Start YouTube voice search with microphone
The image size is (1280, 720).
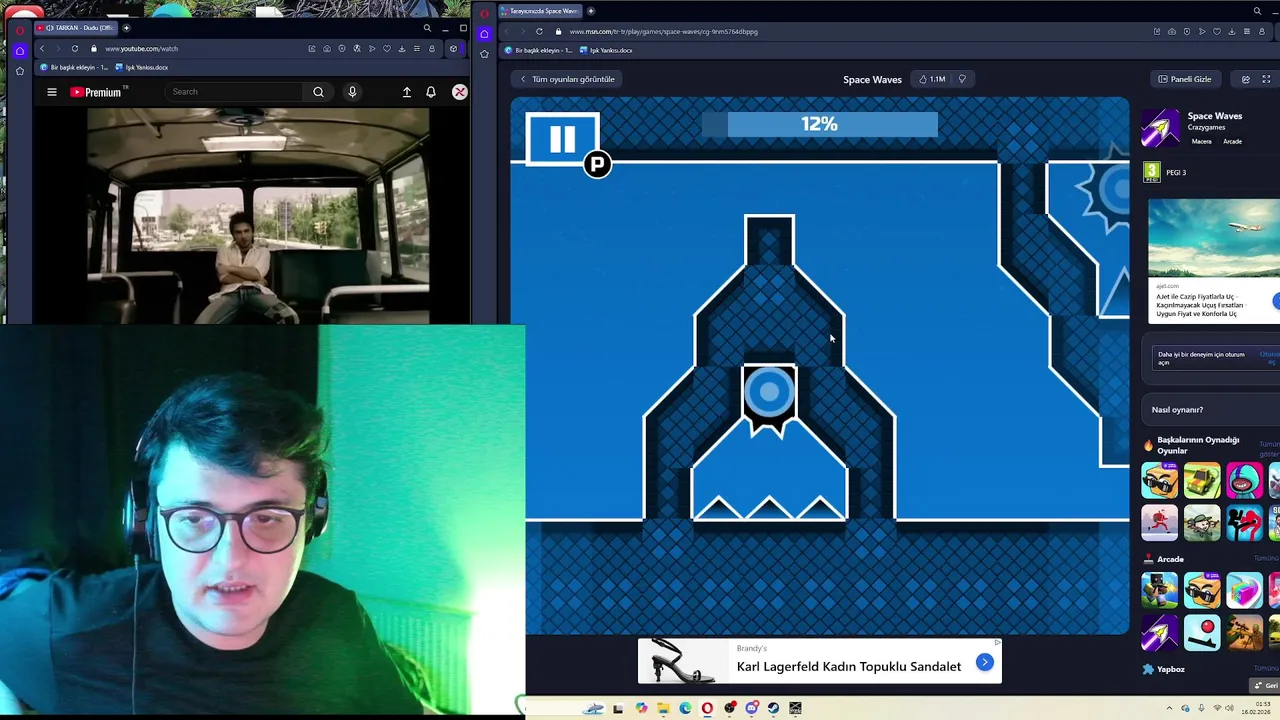(x=352, y=92)
